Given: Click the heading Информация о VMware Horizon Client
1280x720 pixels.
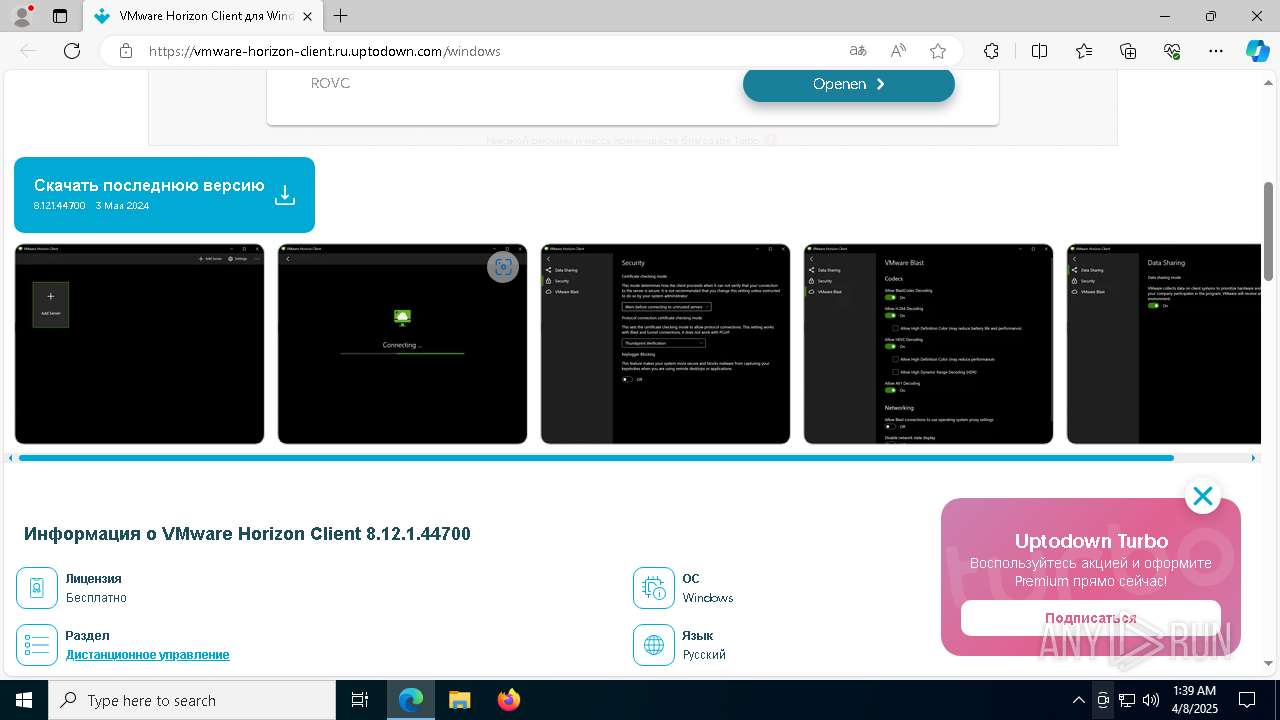Looking at the screenshot, I should point(247,534).
